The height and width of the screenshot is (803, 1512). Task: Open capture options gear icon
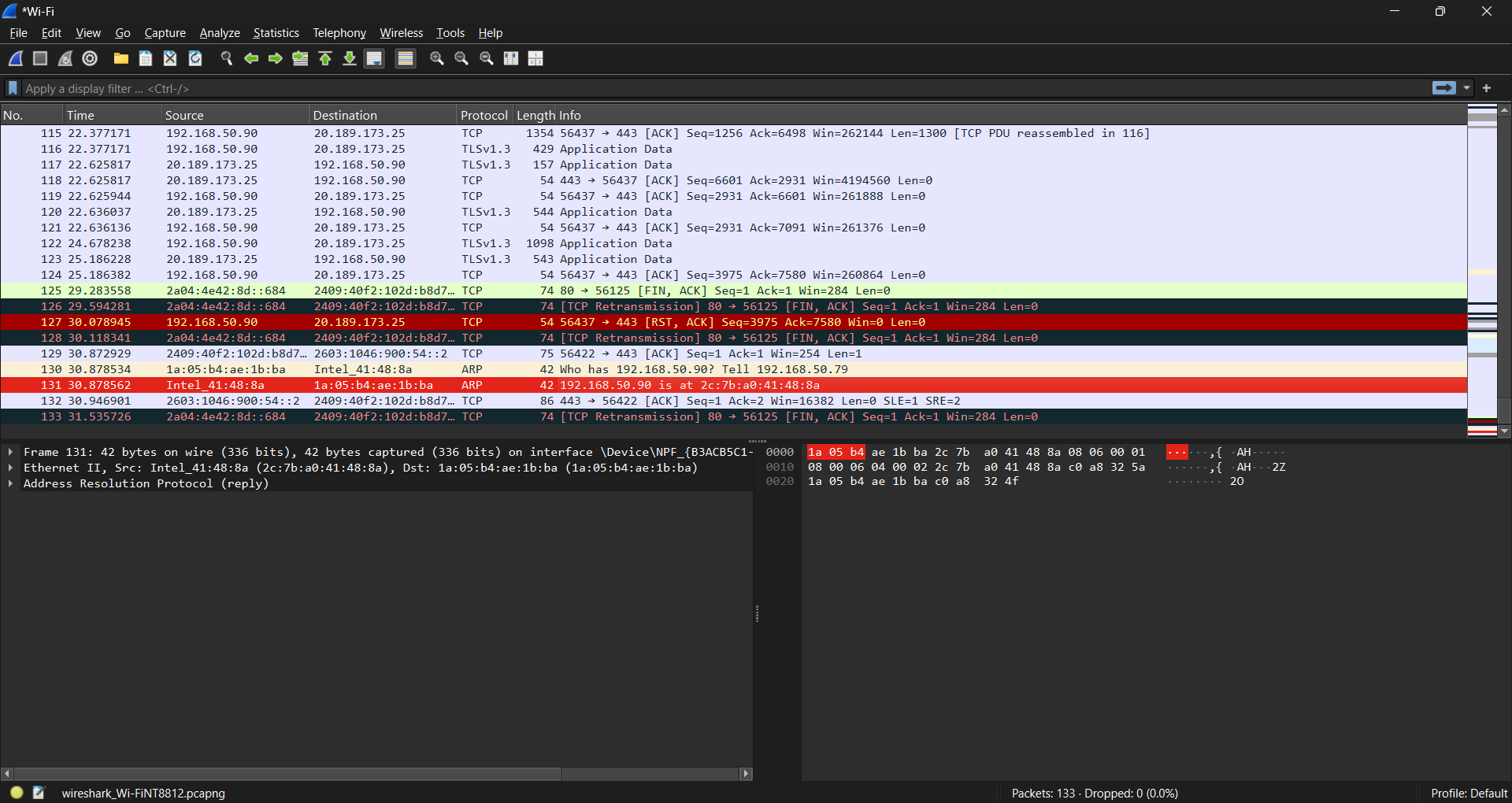(90, 58)
